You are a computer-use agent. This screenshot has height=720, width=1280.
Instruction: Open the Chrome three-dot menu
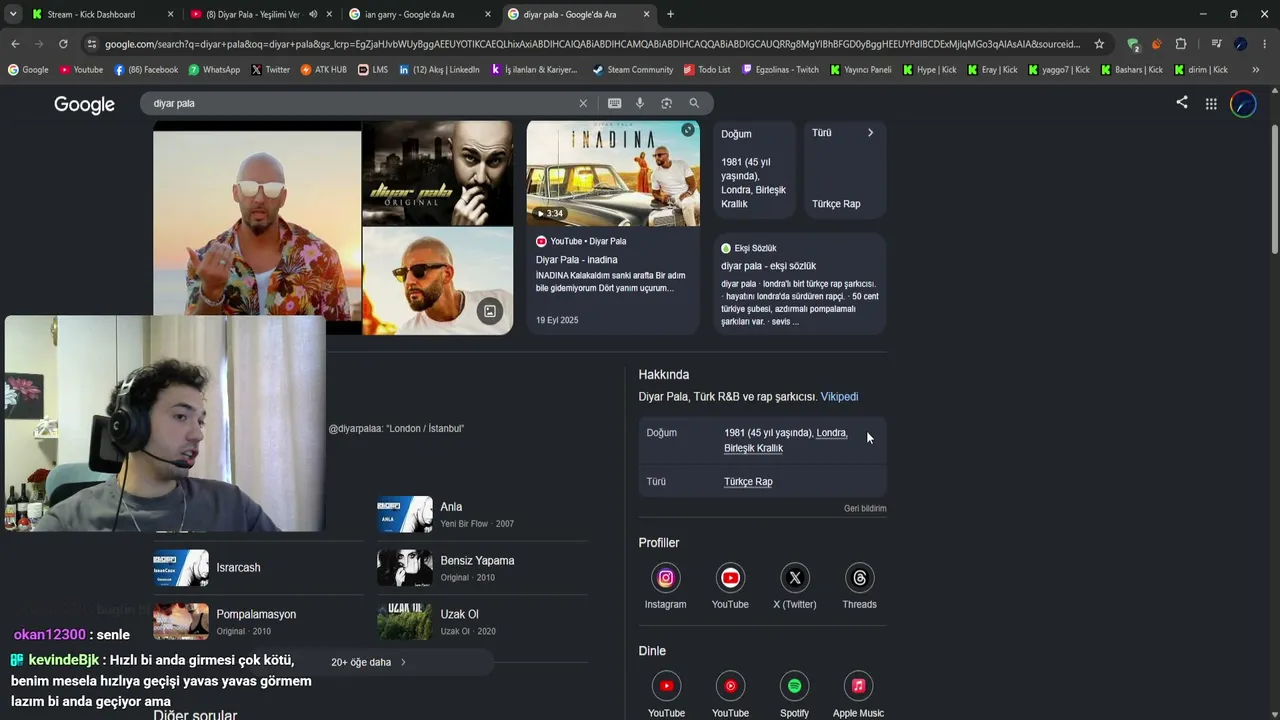tap(1264, 44)
